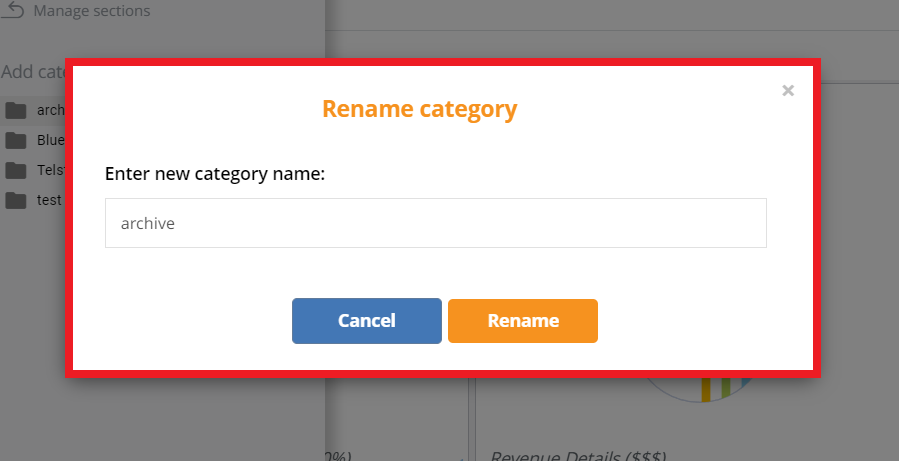The width and height of the screenshot is (899, 461).
Task: Select the 'Tels' category label in sidebar
Action: [50, 170]
